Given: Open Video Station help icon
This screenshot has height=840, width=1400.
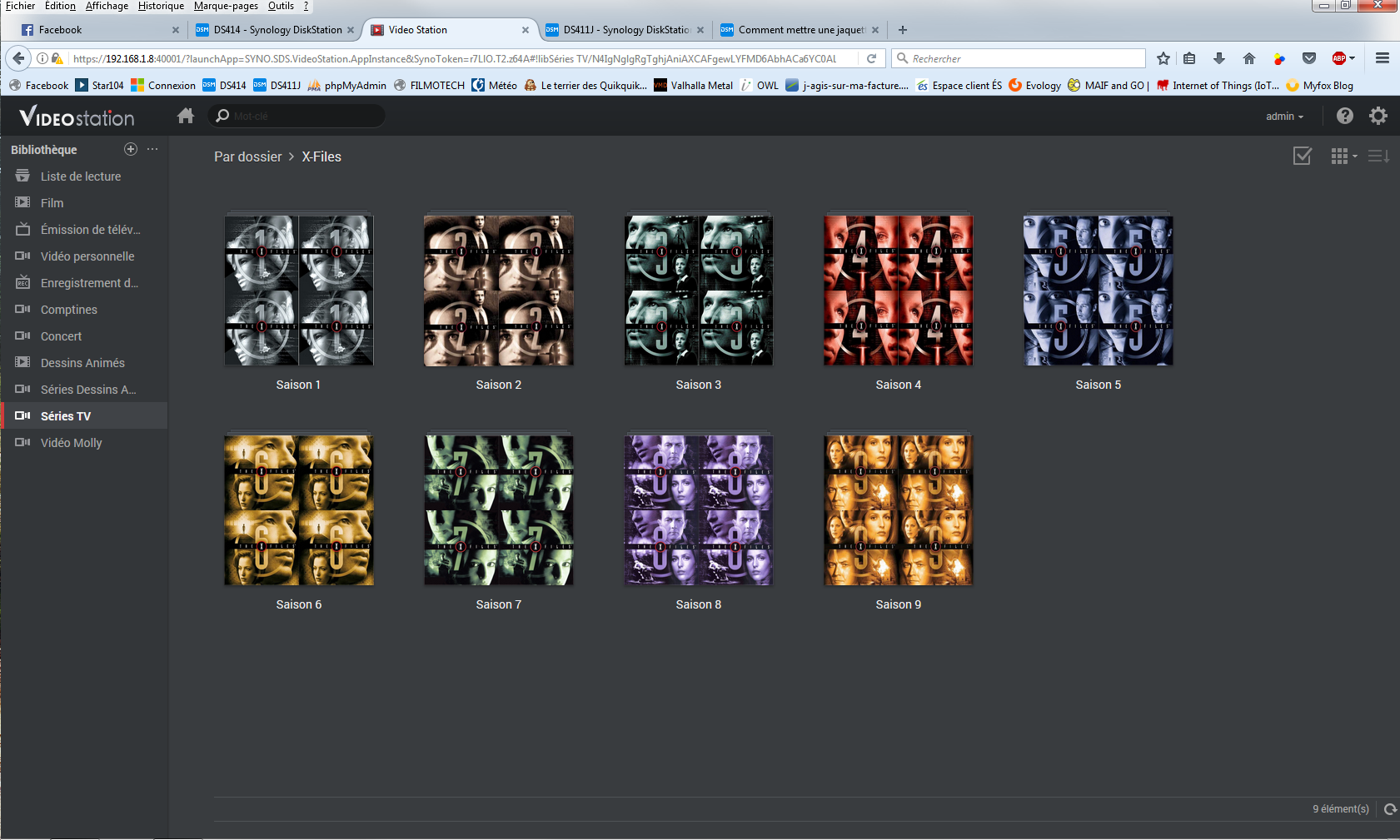Looking at the screenshot, I should (1345, 116).
